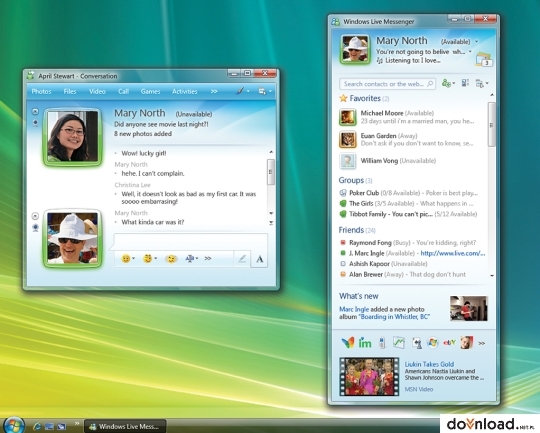540x433 pixels.
Task: Select Alan Brewer contact
Action: click(x=403, y=275)
